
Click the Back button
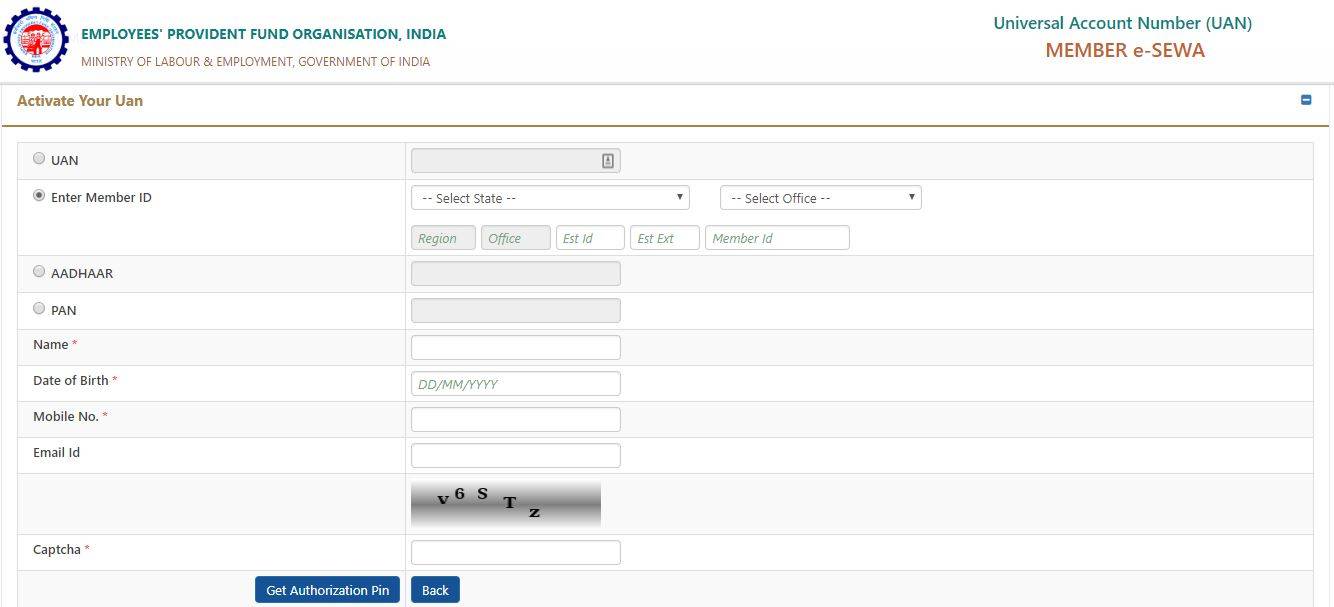(435, 590)
